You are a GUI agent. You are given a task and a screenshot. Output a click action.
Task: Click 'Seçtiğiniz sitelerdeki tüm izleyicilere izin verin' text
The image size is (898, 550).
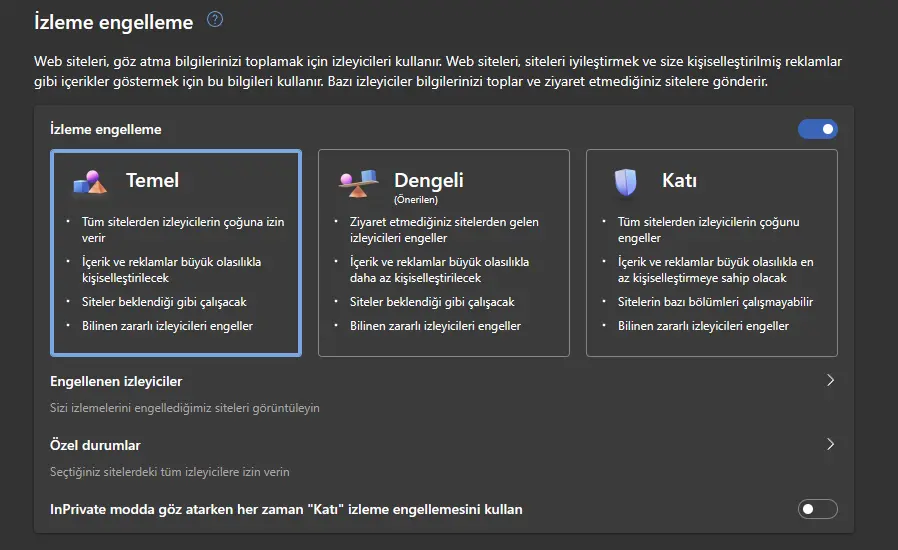pyautogui.click(x=170, y=472)
